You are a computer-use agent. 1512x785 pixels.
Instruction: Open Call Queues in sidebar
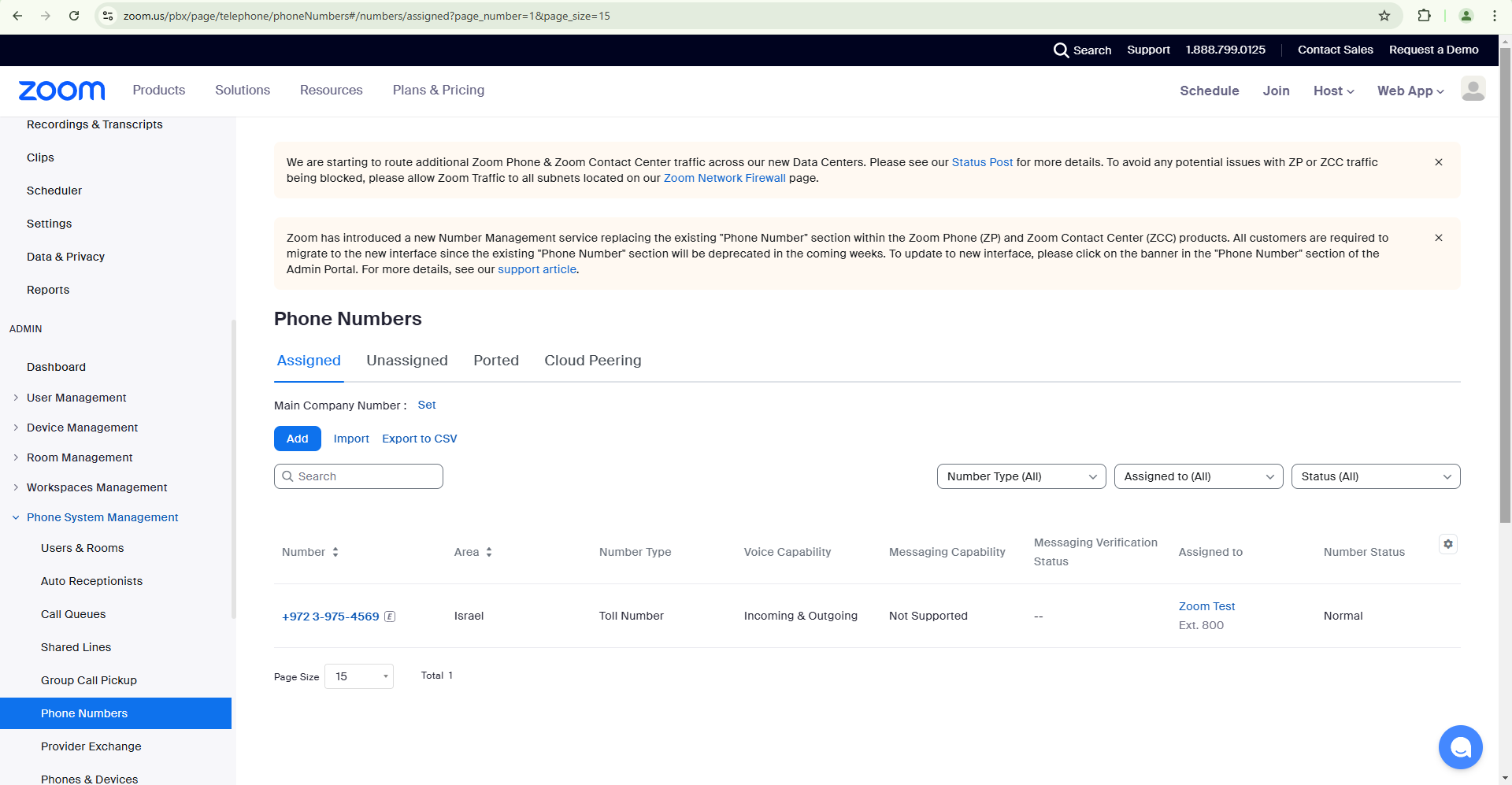tap(73, 614)
